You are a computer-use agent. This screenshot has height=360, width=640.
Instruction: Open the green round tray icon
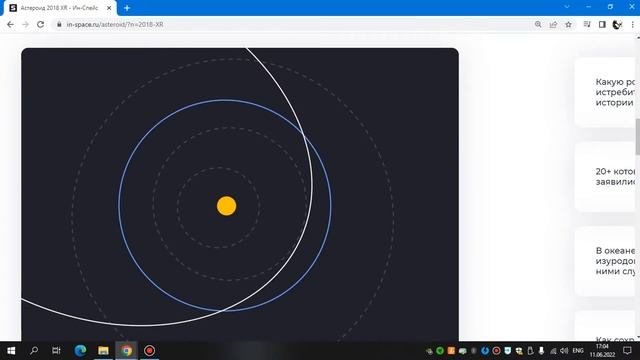click(440, 351)
